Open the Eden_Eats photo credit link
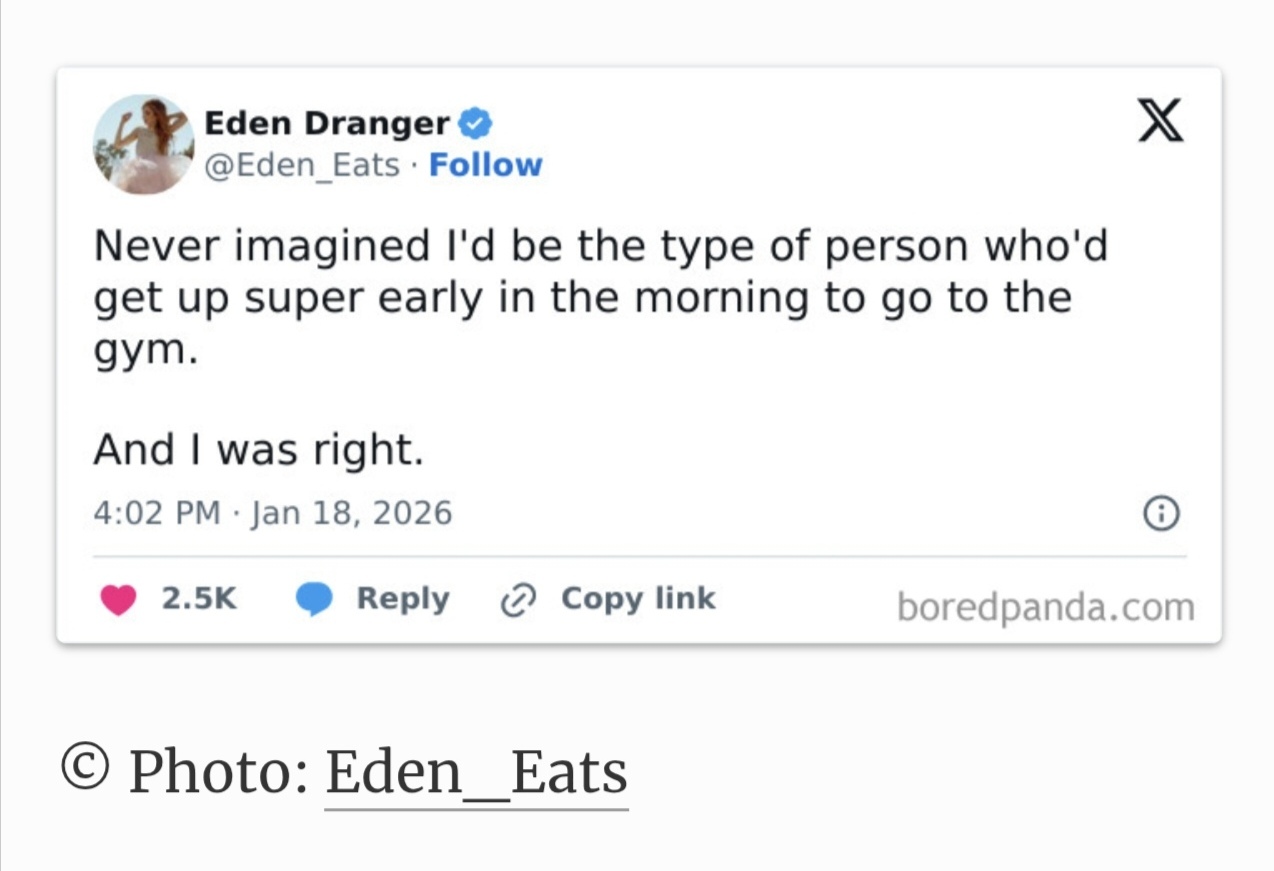 click(476, 773)
